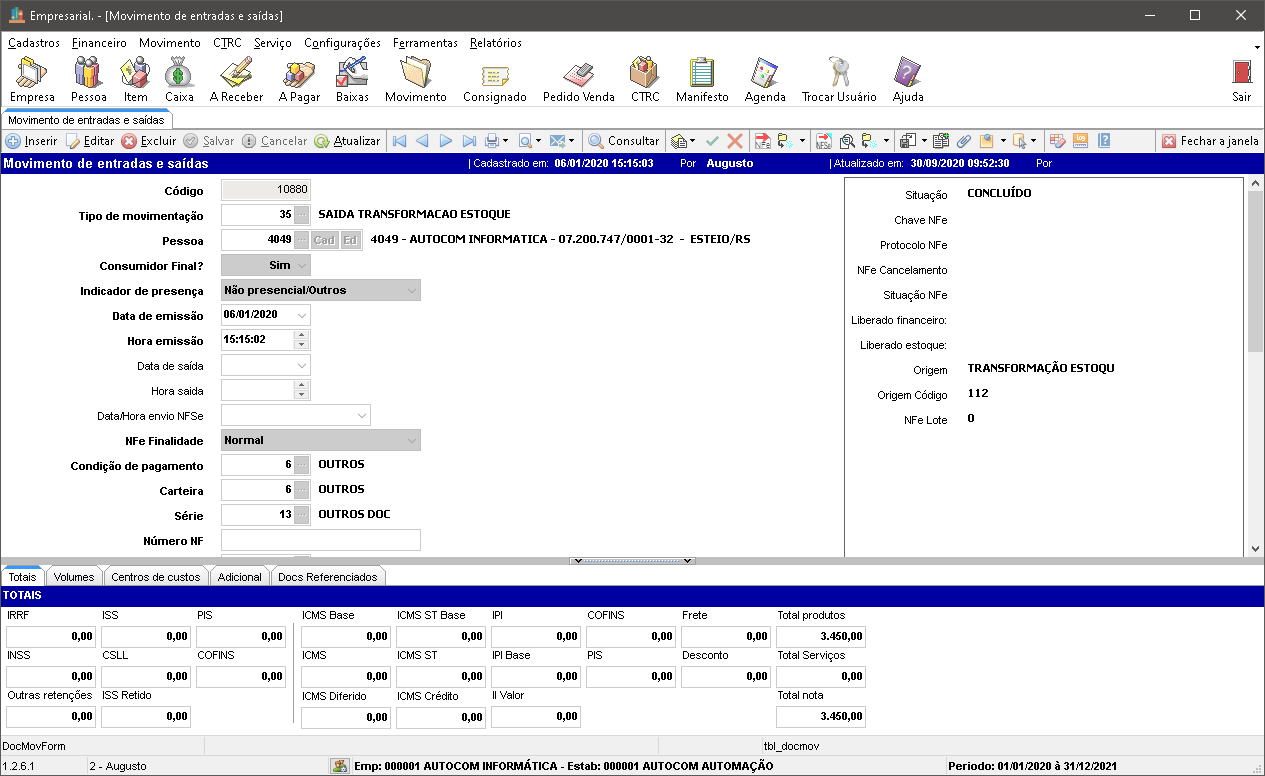The image size is (1265, 776).
Task: Open the Data de emissão date picker
Action: click(x=301, y=315)
